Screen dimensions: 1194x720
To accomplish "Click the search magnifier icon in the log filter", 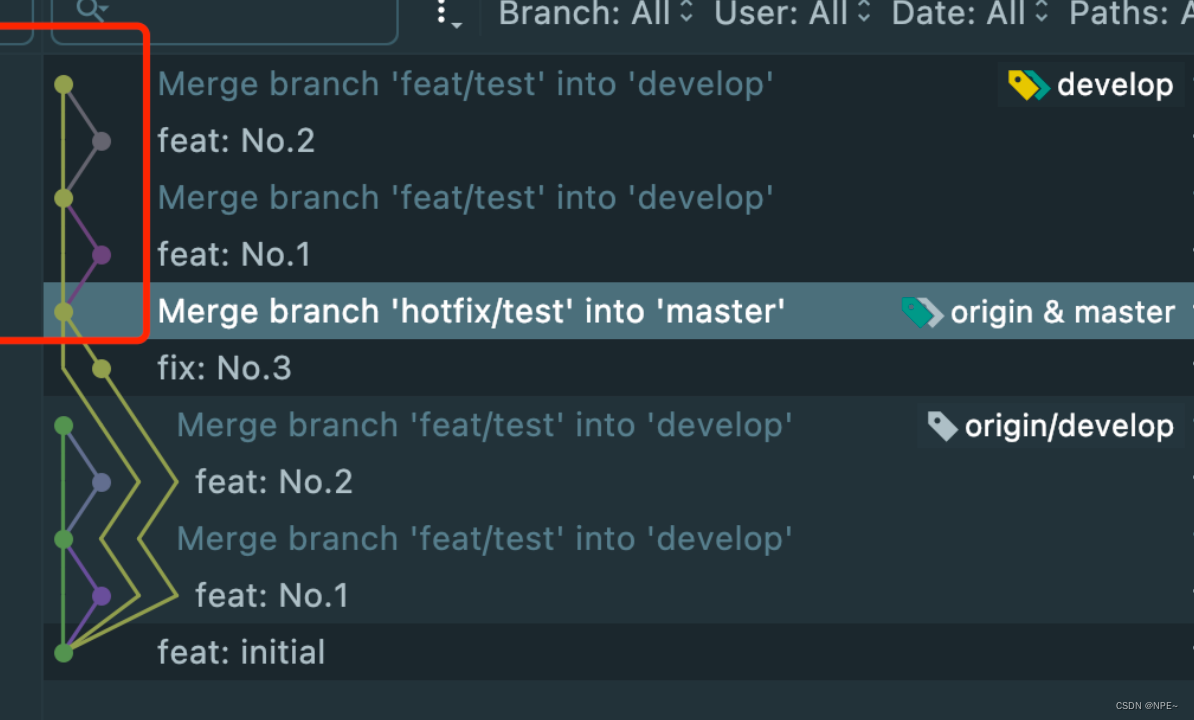I will click(x=90, y=10).
